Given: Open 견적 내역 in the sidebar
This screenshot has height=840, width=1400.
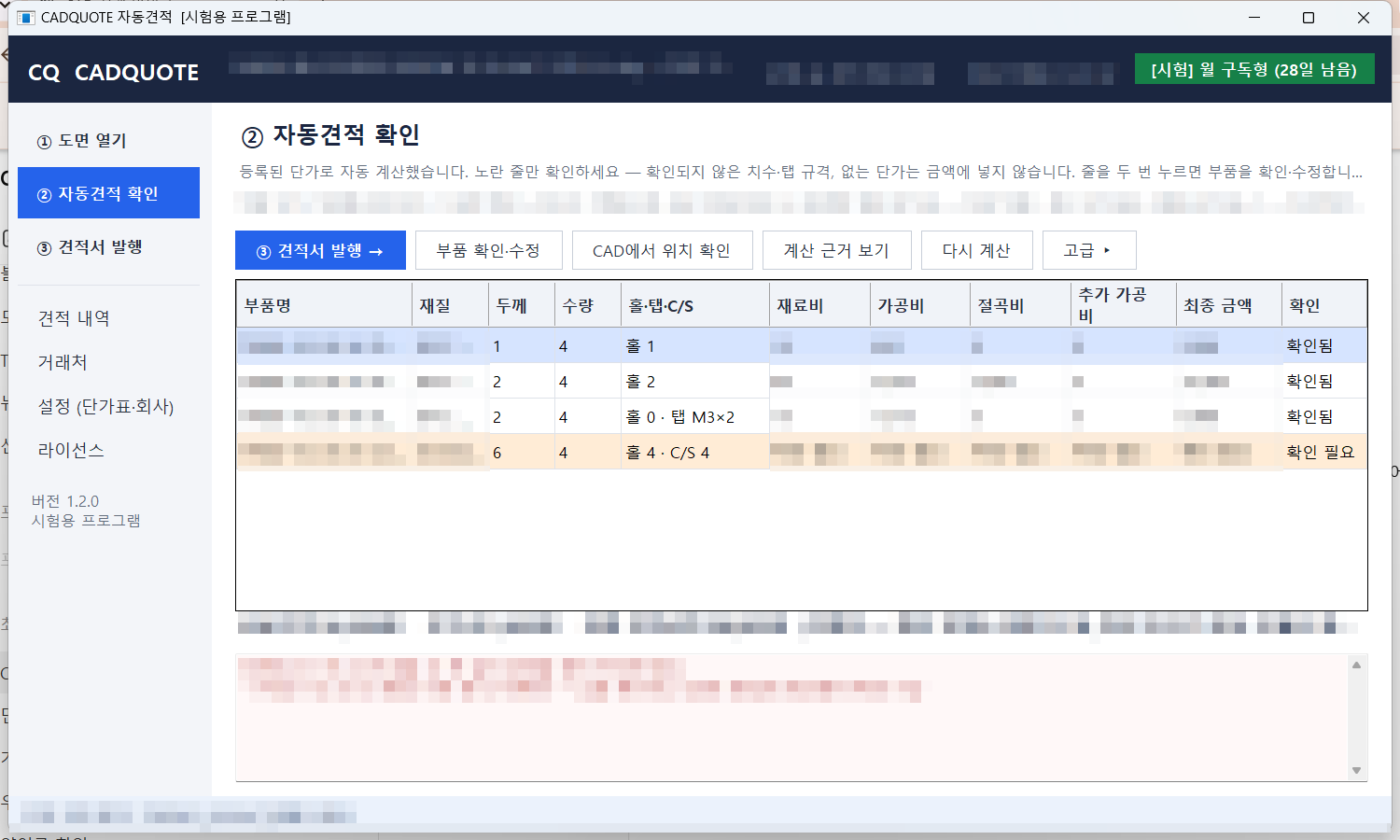Looking at the screenshot, I should pos(74,318).
